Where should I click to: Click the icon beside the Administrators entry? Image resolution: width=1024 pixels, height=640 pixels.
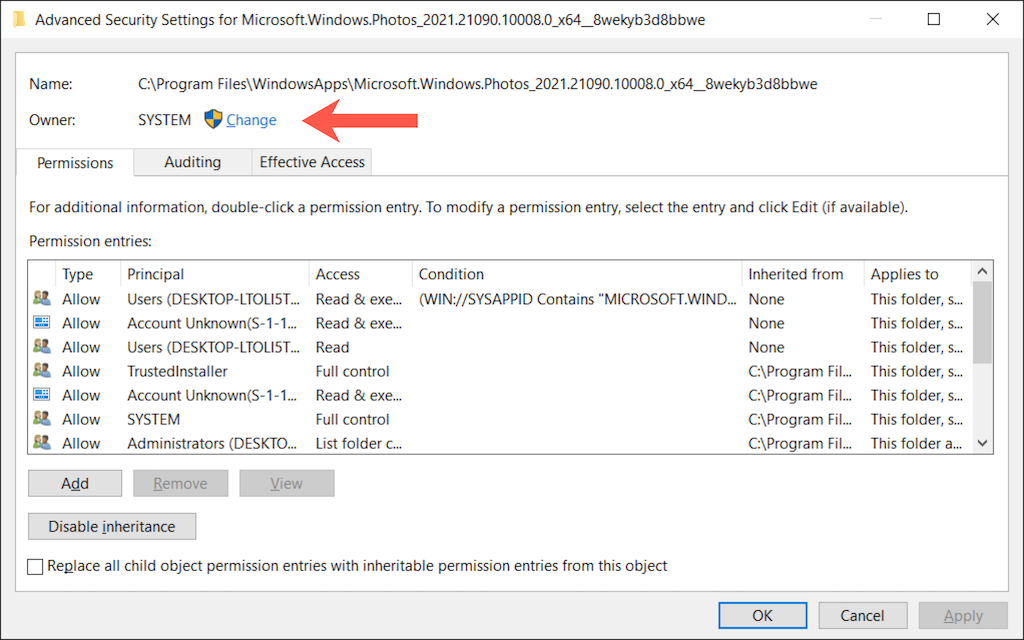coord(41,443)
